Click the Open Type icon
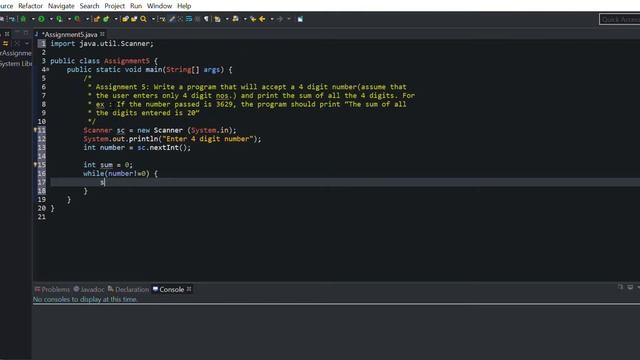 (125, 19)
